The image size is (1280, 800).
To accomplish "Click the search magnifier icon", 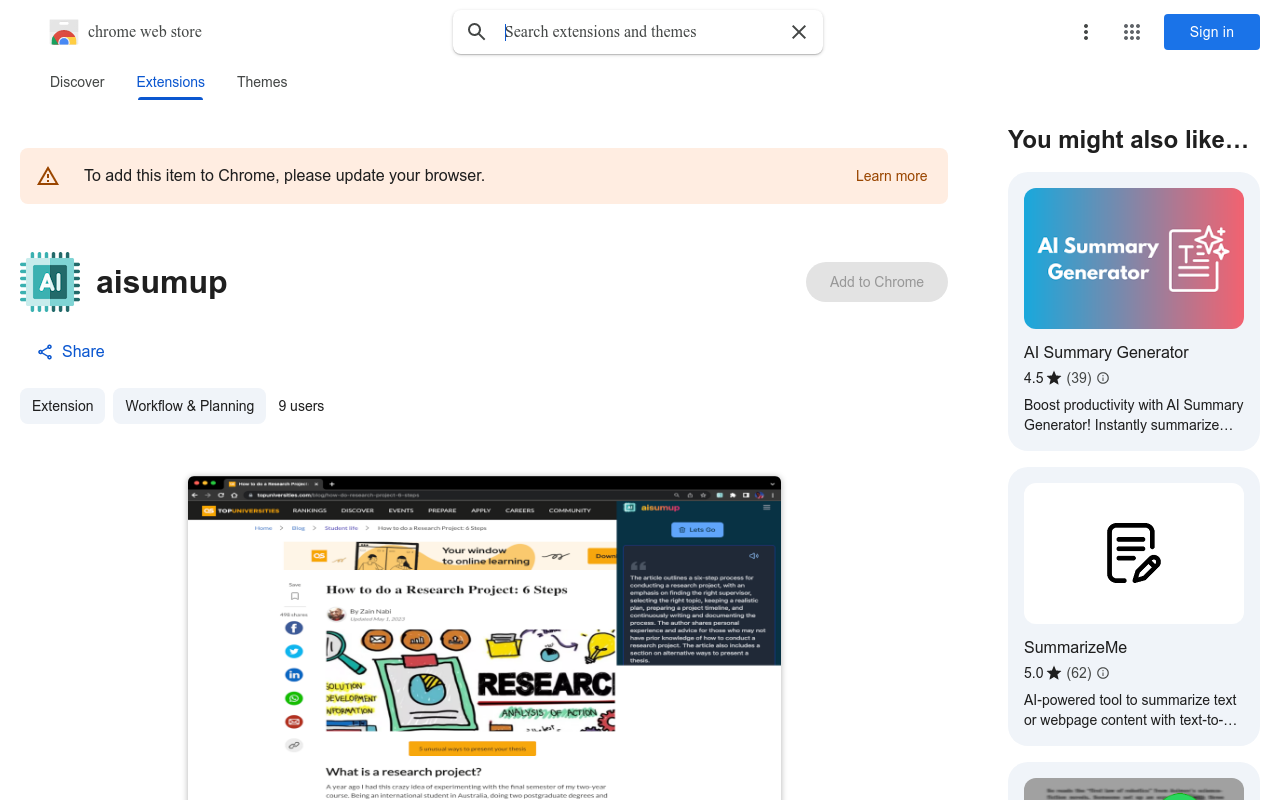I will 477,32.
